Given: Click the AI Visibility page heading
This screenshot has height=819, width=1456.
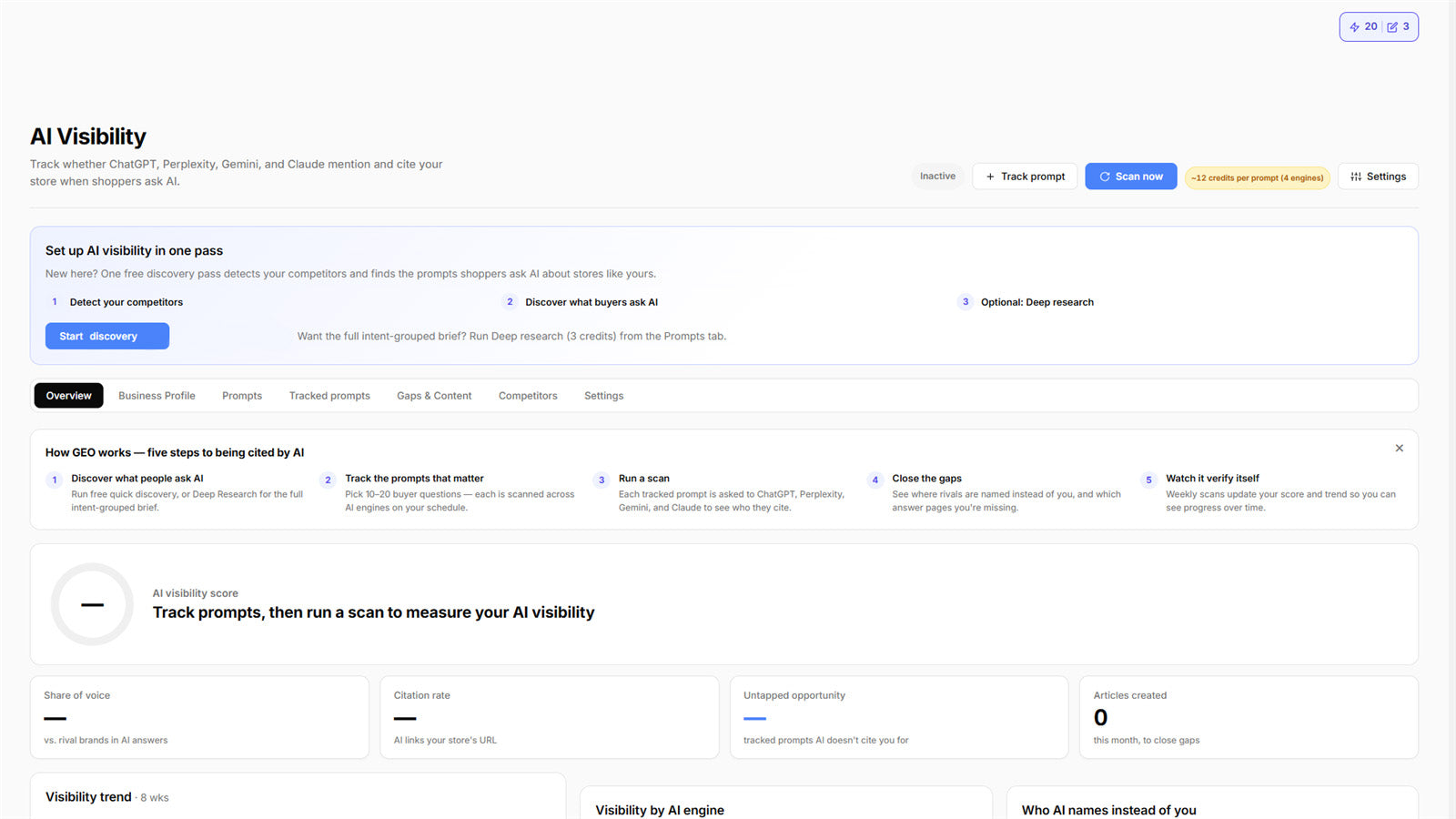Looking at the screenshot, I should (x=88, y=136).
